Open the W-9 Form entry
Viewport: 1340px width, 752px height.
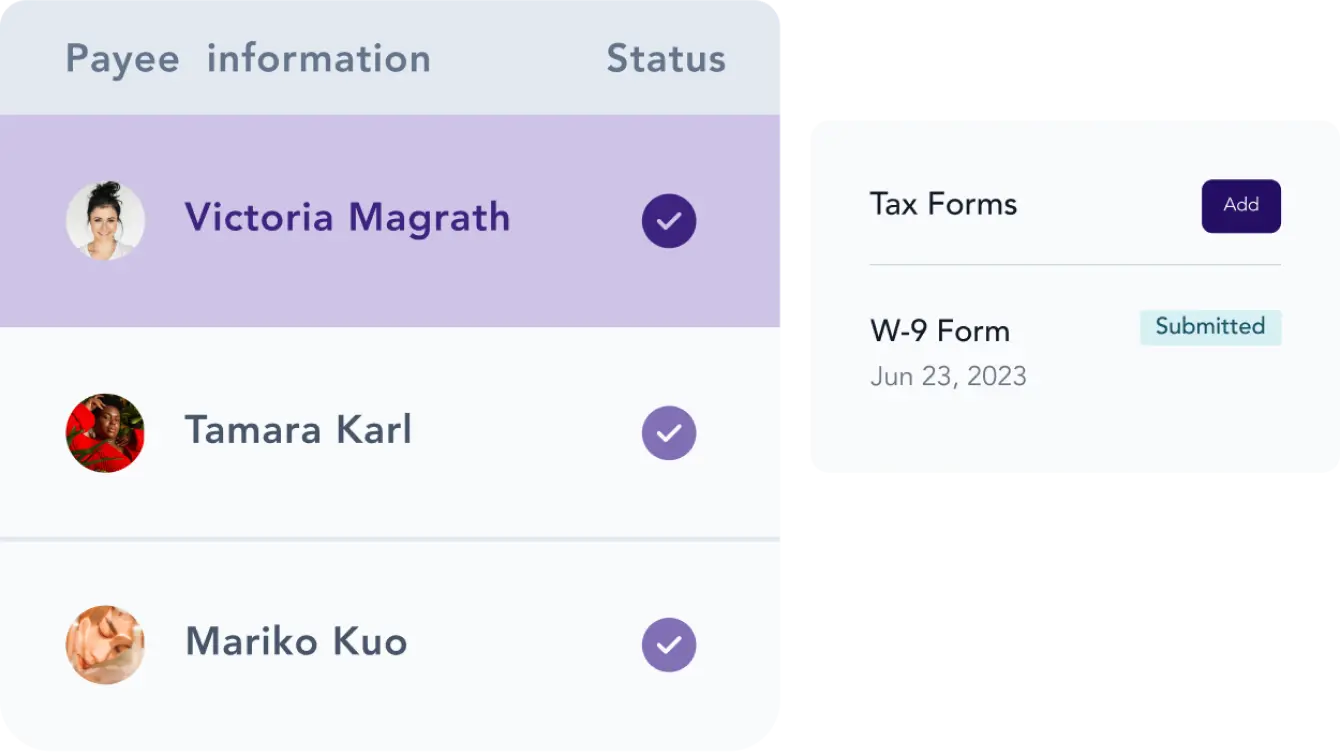[940, 330]
